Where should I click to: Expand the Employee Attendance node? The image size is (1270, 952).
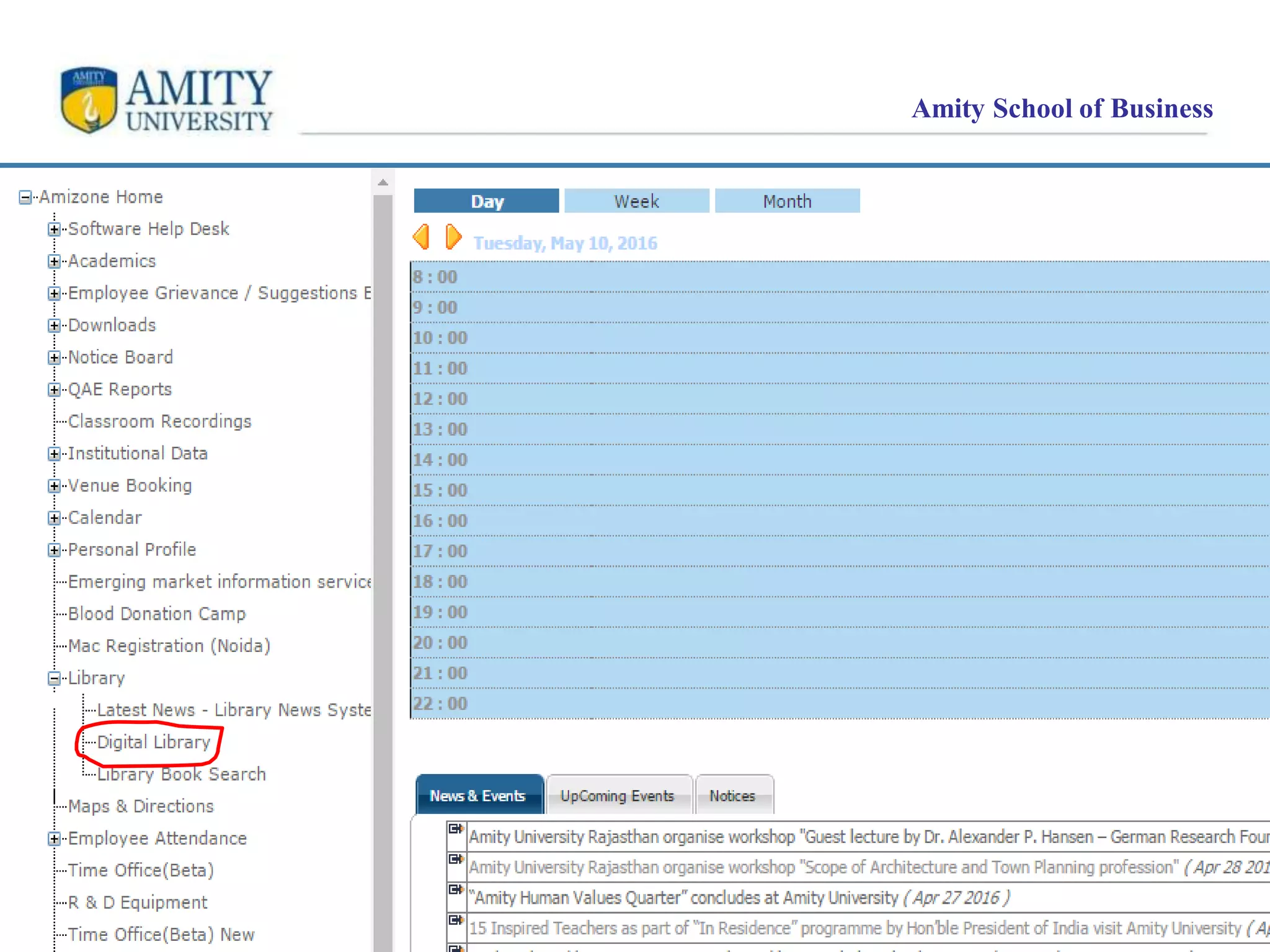(x=54, y=839)
